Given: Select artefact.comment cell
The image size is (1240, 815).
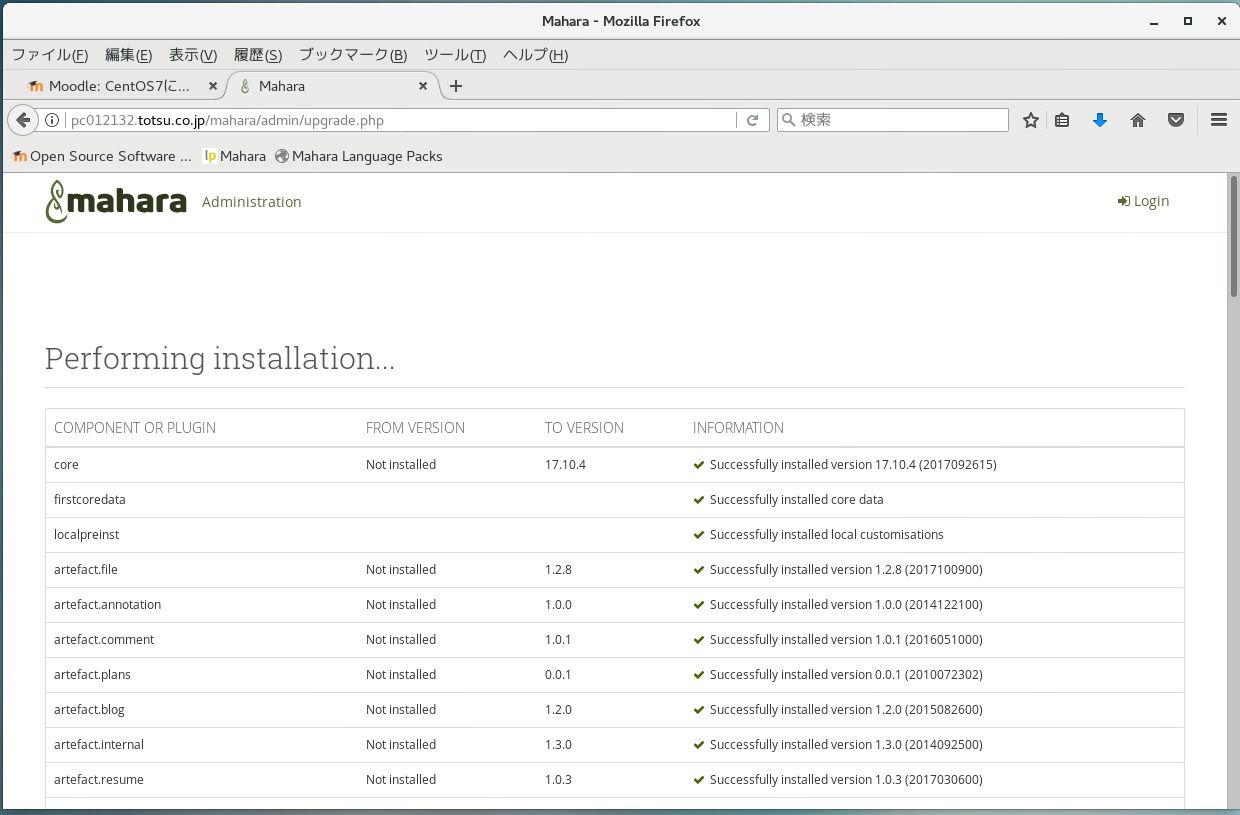Looking at the screenshot, I should (104, 640).
